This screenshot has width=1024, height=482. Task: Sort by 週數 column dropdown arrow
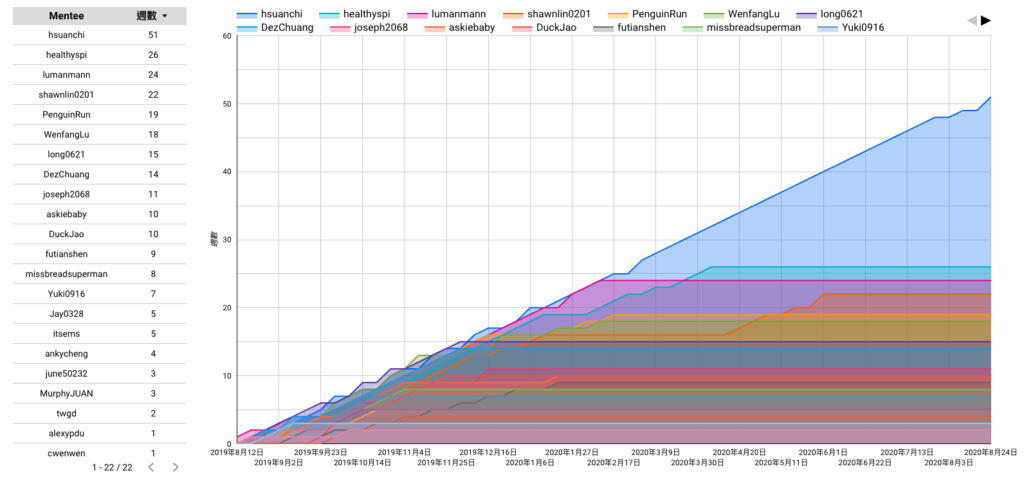pyautogui.click(x=164, y=16)
